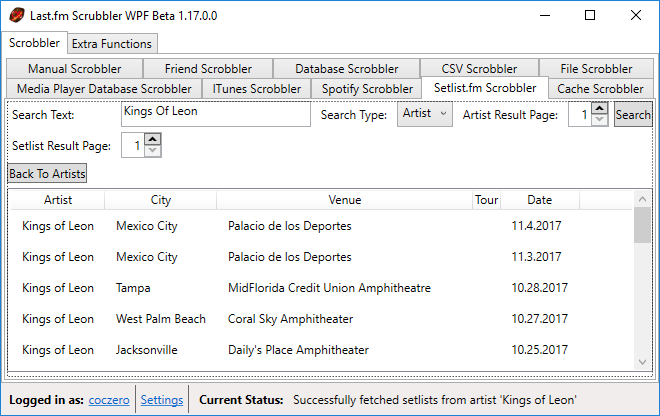Click the setlist list scroll up arrow

tap(642, 199)
